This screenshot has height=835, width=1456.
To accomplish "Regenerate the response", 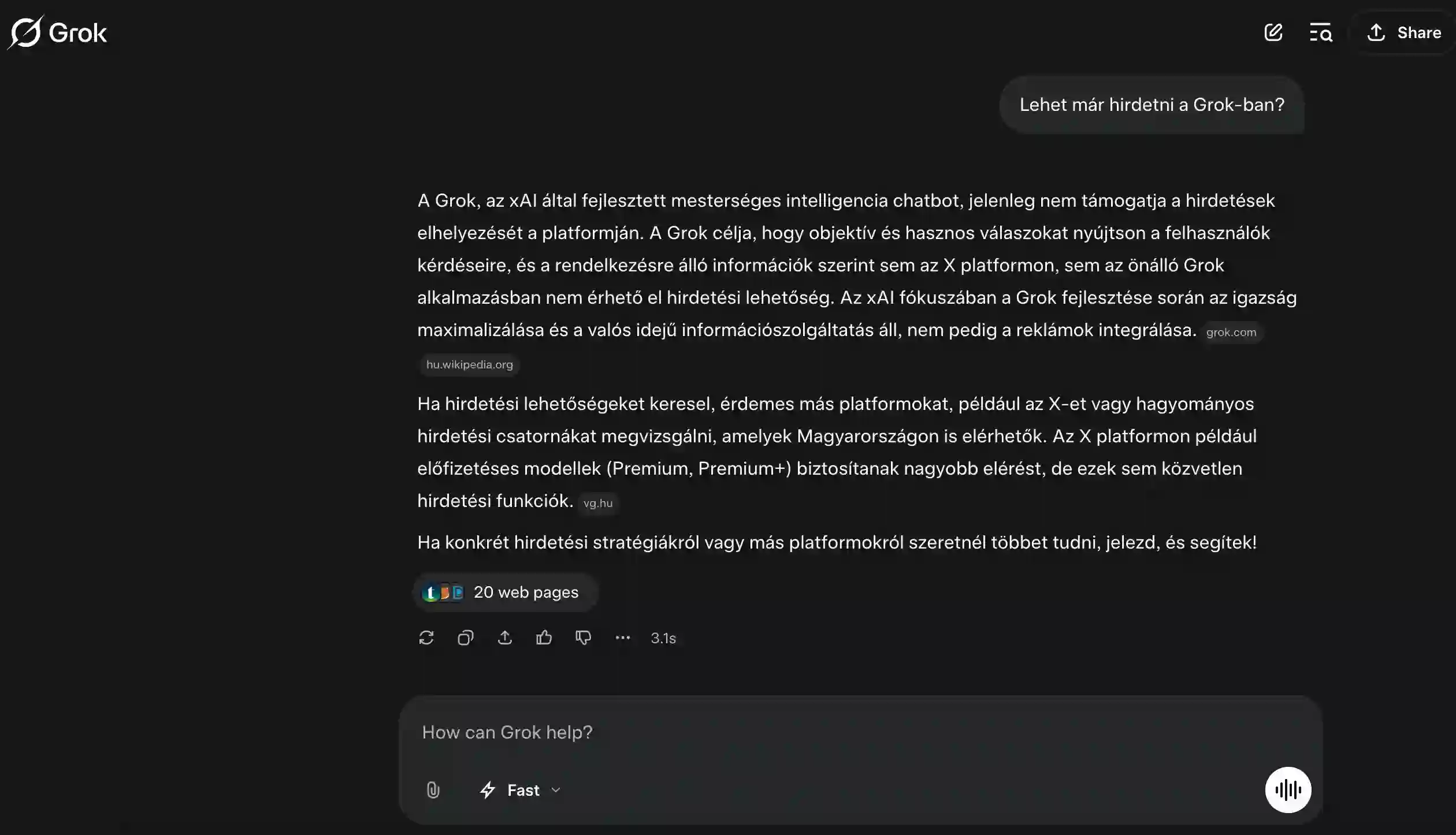I will (426, 638).
